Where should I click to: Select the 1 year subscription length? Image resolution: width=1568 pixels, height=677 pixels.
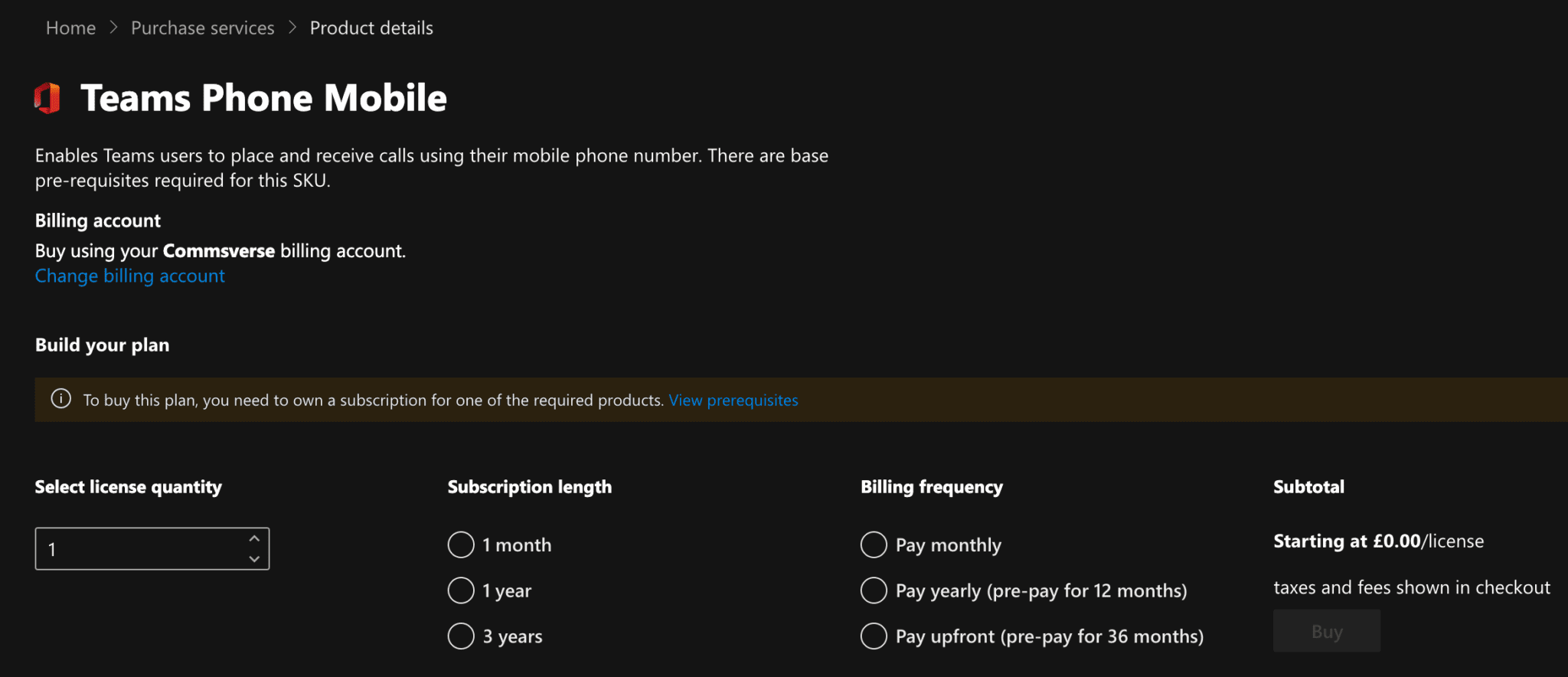(x=460, y=590)
